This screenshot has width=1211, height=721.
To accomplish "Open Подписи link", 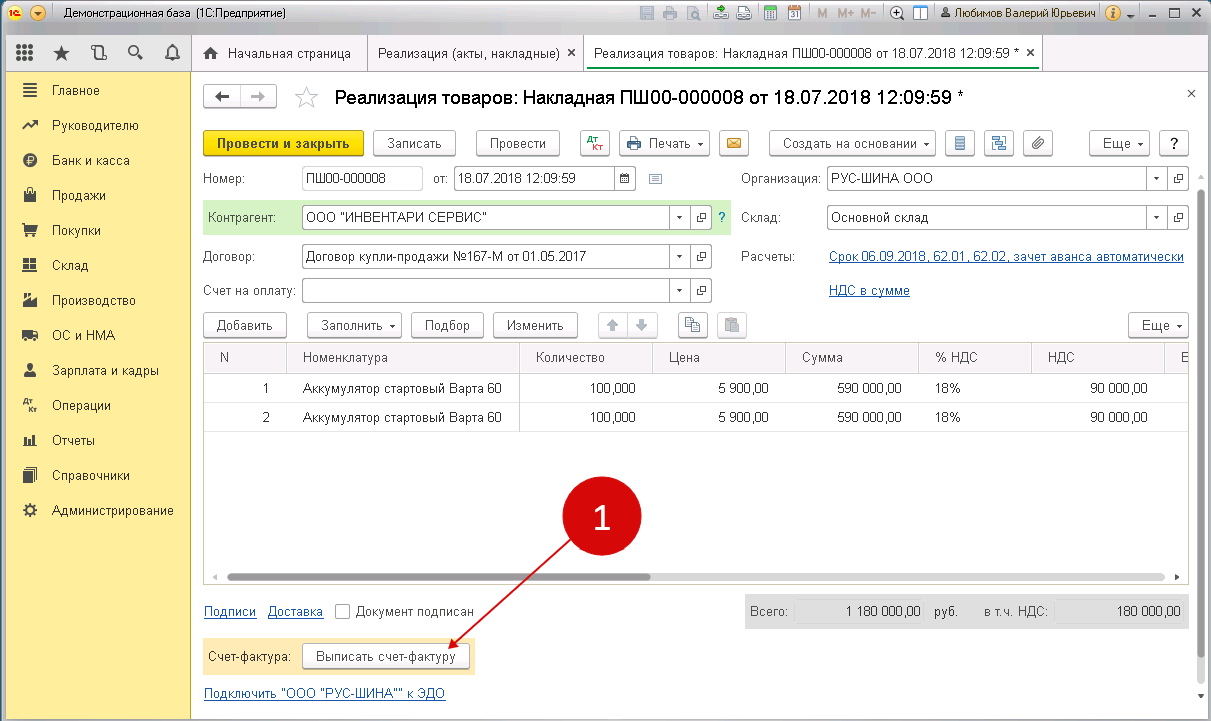I will point(230,611).
